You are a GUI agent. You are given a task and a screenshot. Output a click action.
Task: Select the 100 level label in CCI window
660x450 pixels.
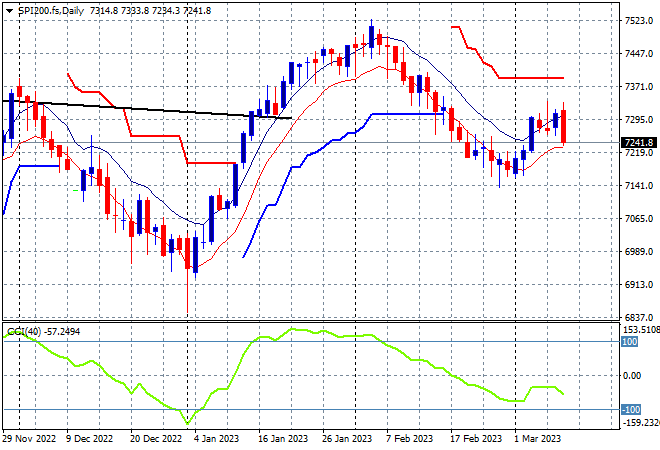(x=630, y=341)
